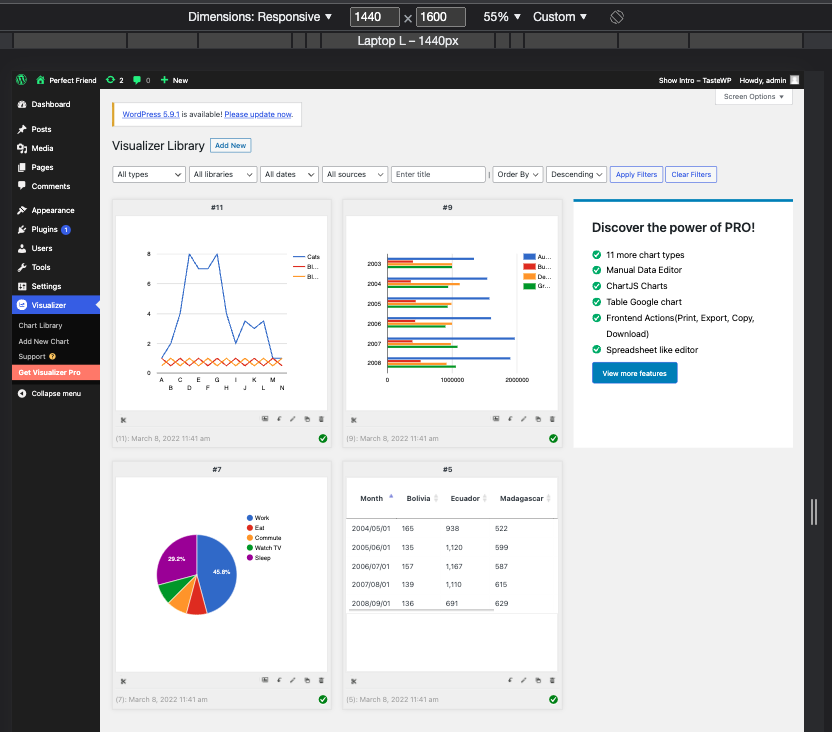The height and width of the screenshot is (732, 832).
Task: Open the 55% zoom dropdown
Action: coord(501,17)
